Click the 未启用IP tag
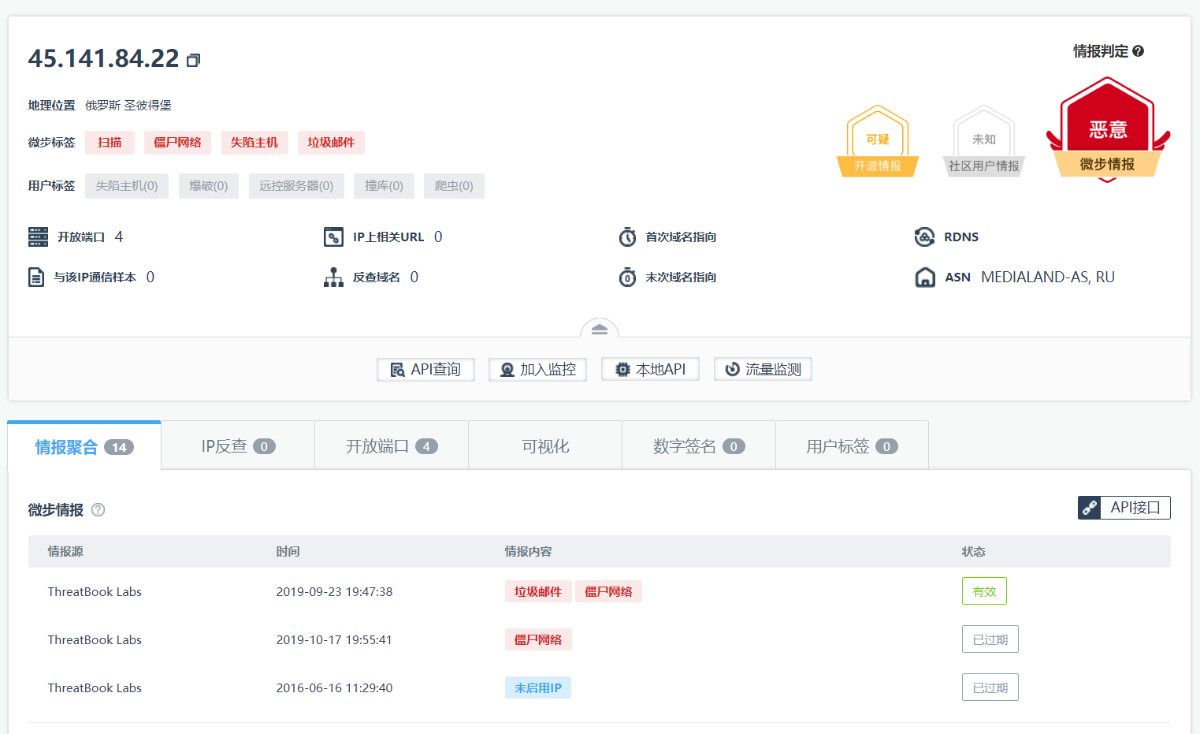Screen dimensions: 1200x734 [x=538, y=687]
